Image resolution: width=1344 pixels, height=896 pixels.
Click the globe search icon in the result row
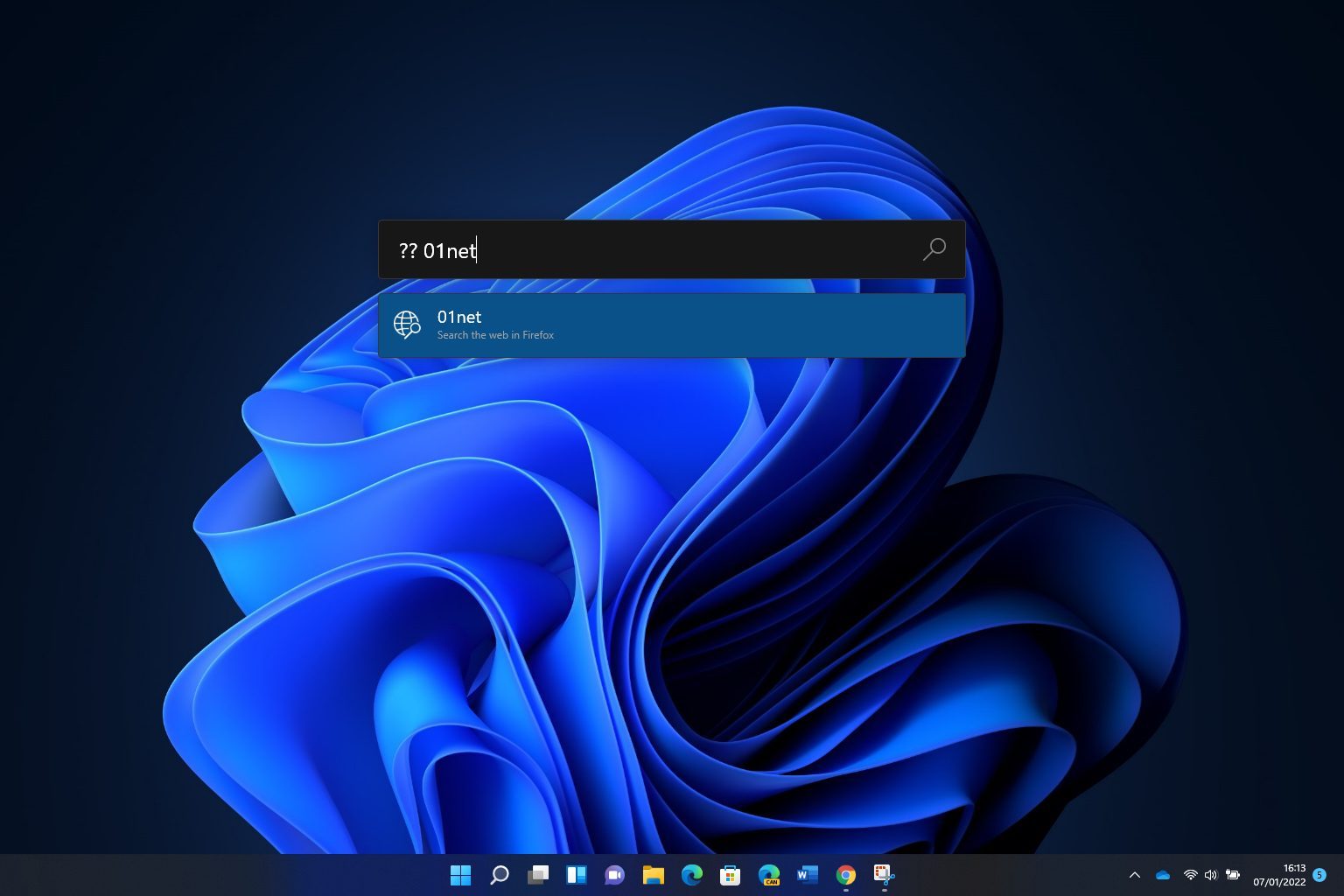[407, 325]
